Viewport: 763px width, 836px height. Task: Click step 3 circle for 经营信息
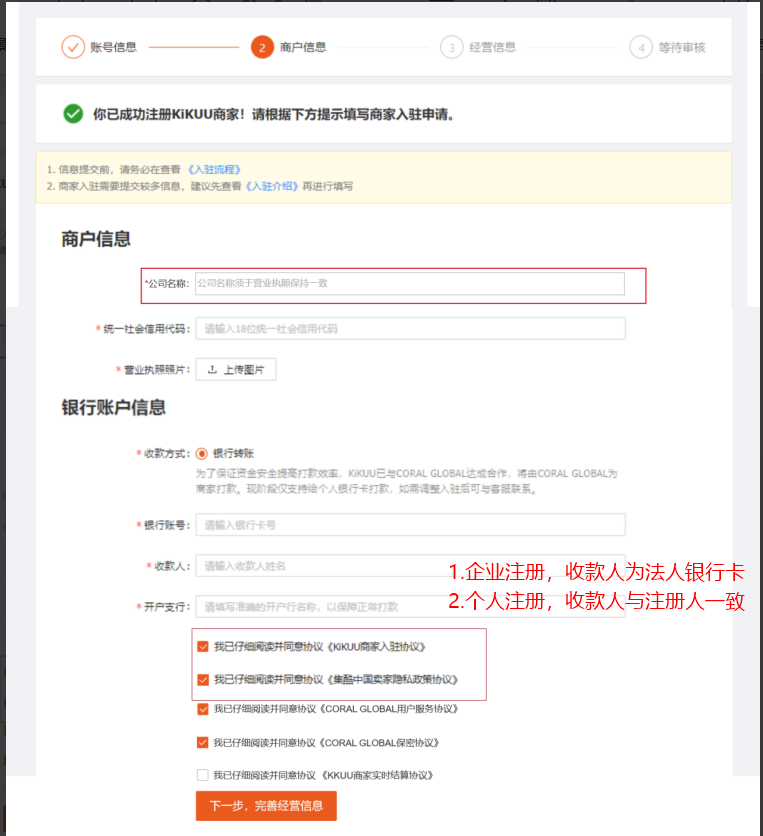451,47
